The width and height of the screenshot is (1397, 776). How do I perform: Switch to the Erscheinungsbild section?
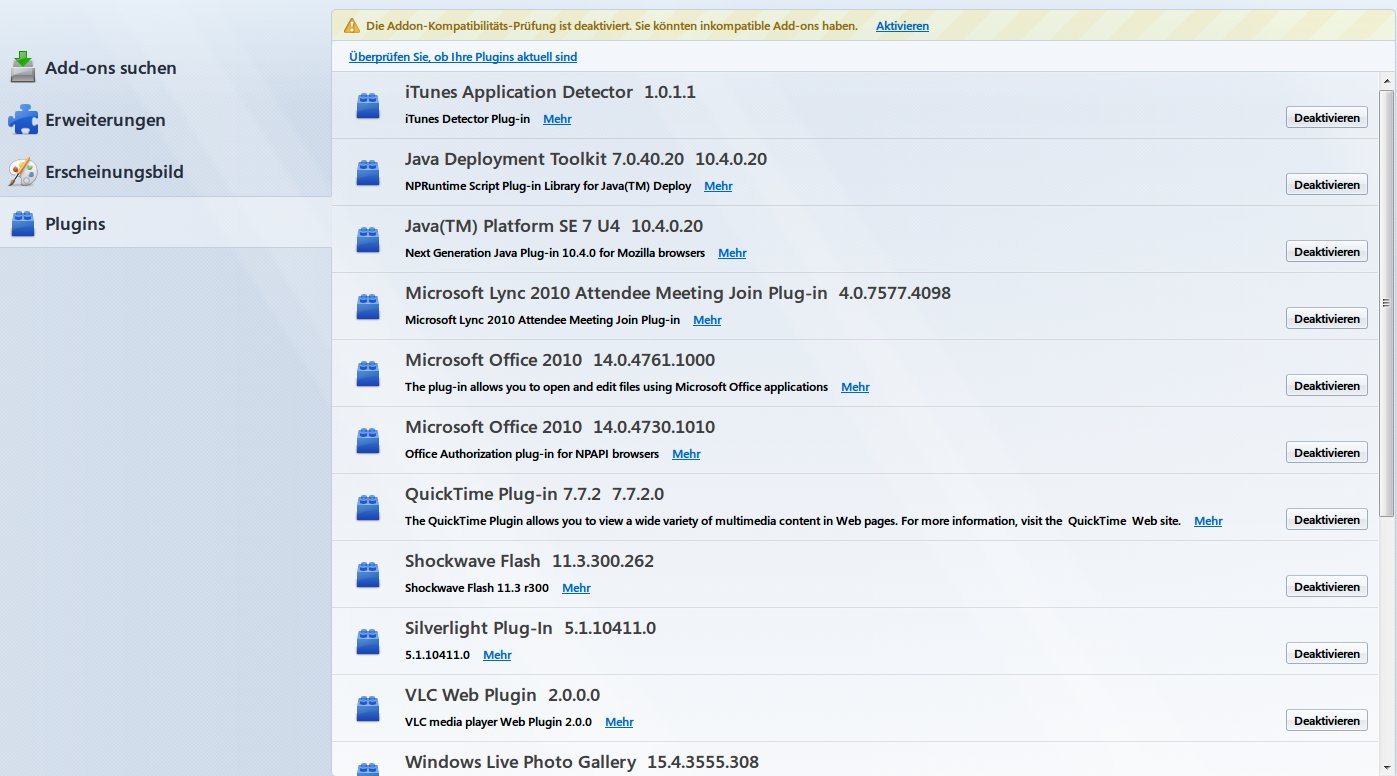(x=165, y=172)
